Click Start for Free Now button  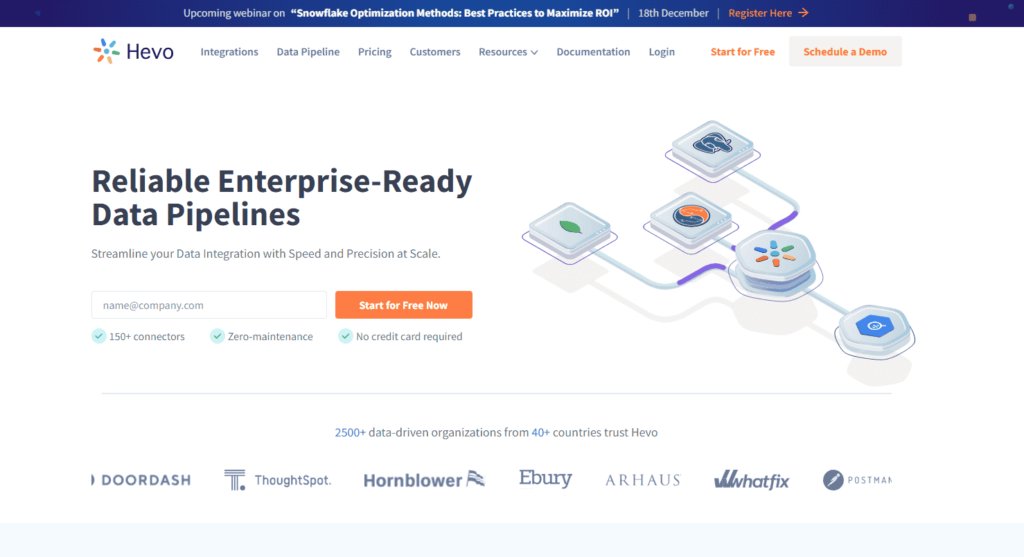point(404,305)
